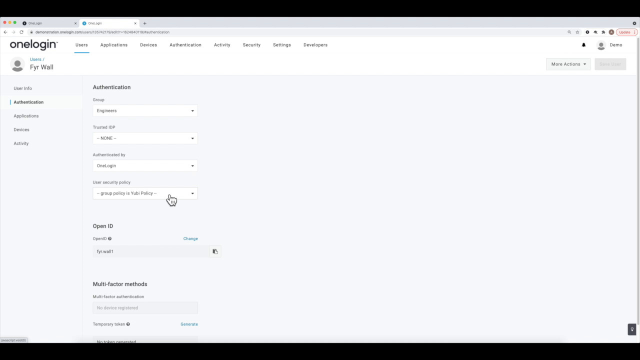640x360 pixels.
Task: Open the Security menu in top navigation
Action: (251, 45)
